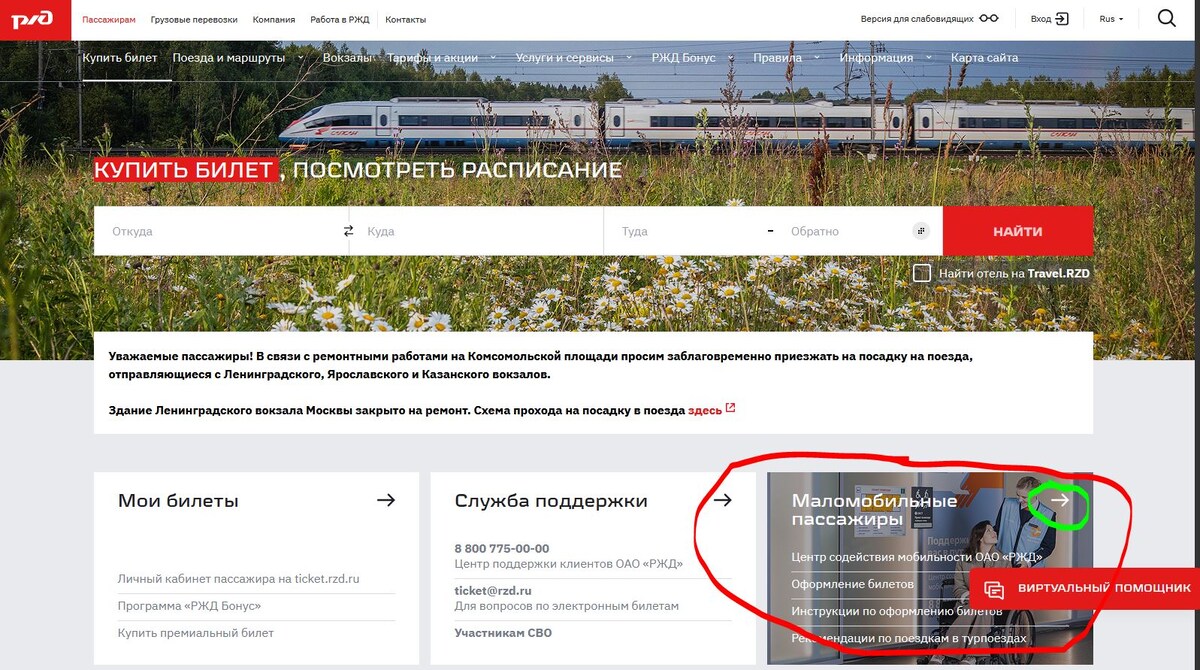Open the Компания section
1200x670 pixels.
pos(274,19)
